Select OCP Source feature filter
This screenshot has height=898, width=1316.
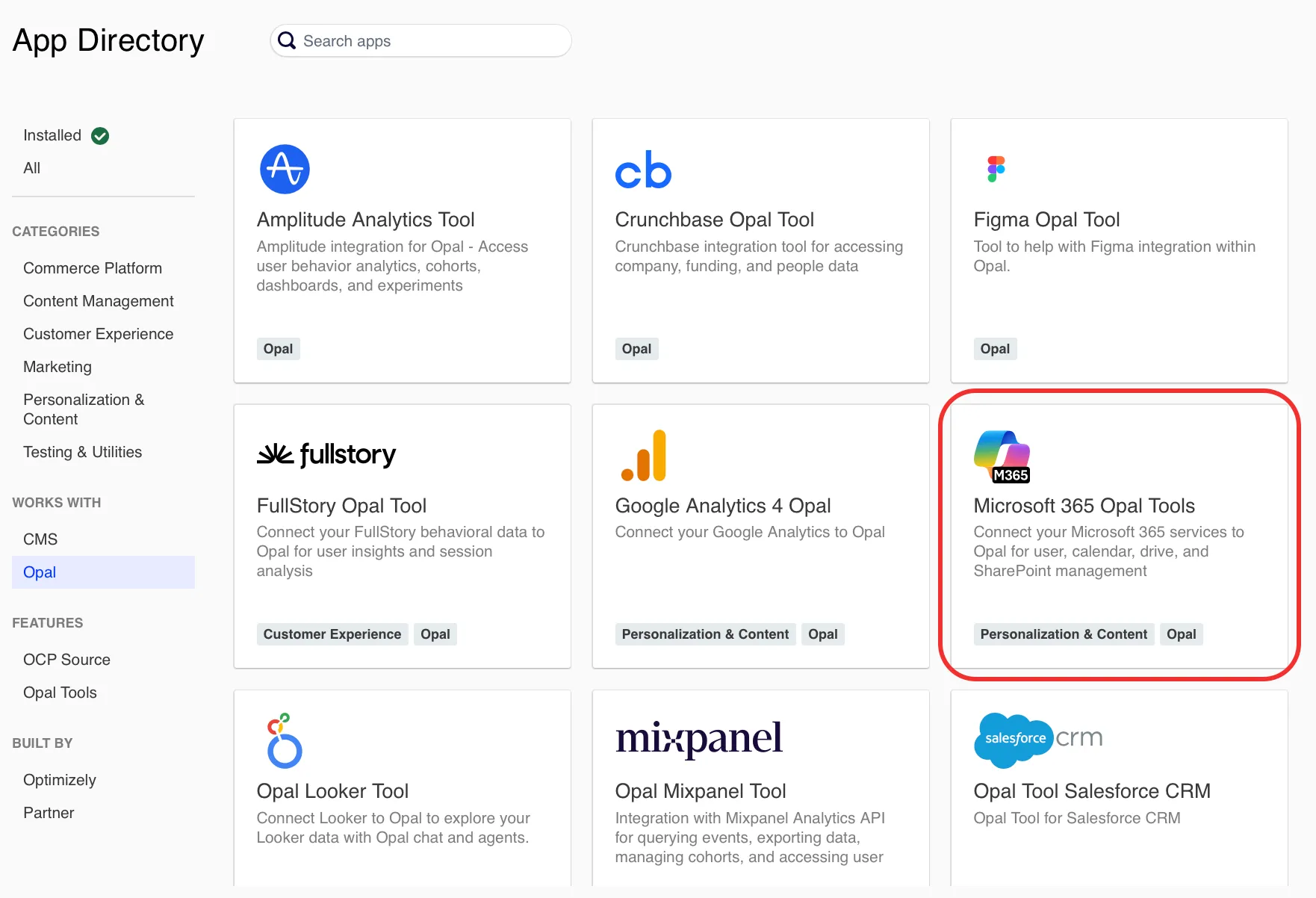tap(67, 660)
